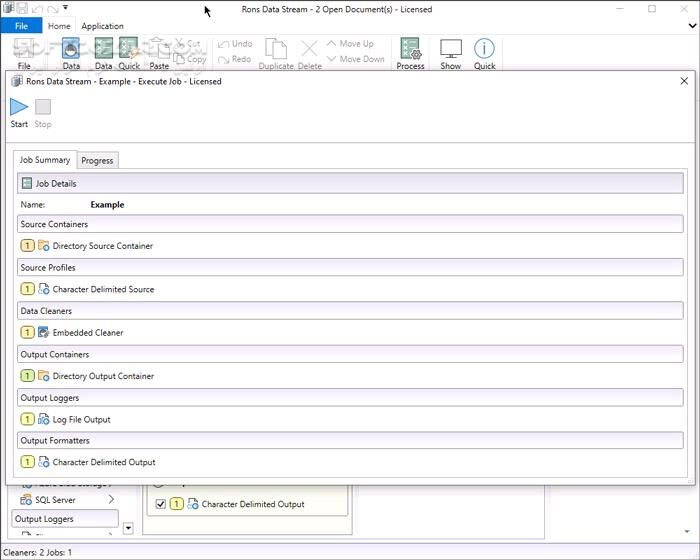Switch to the Progress tab

point(97,160)
